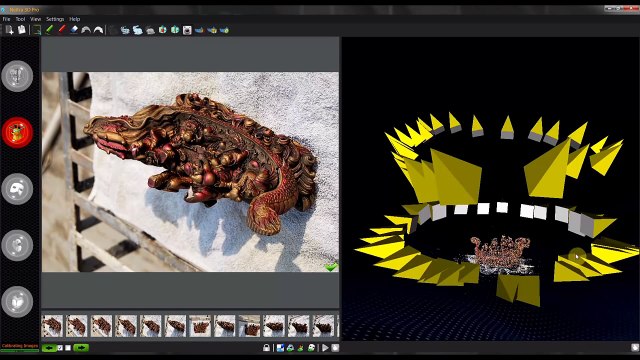Click the white rabbit model icon
640x360 pixels.
tap(138, 30)
